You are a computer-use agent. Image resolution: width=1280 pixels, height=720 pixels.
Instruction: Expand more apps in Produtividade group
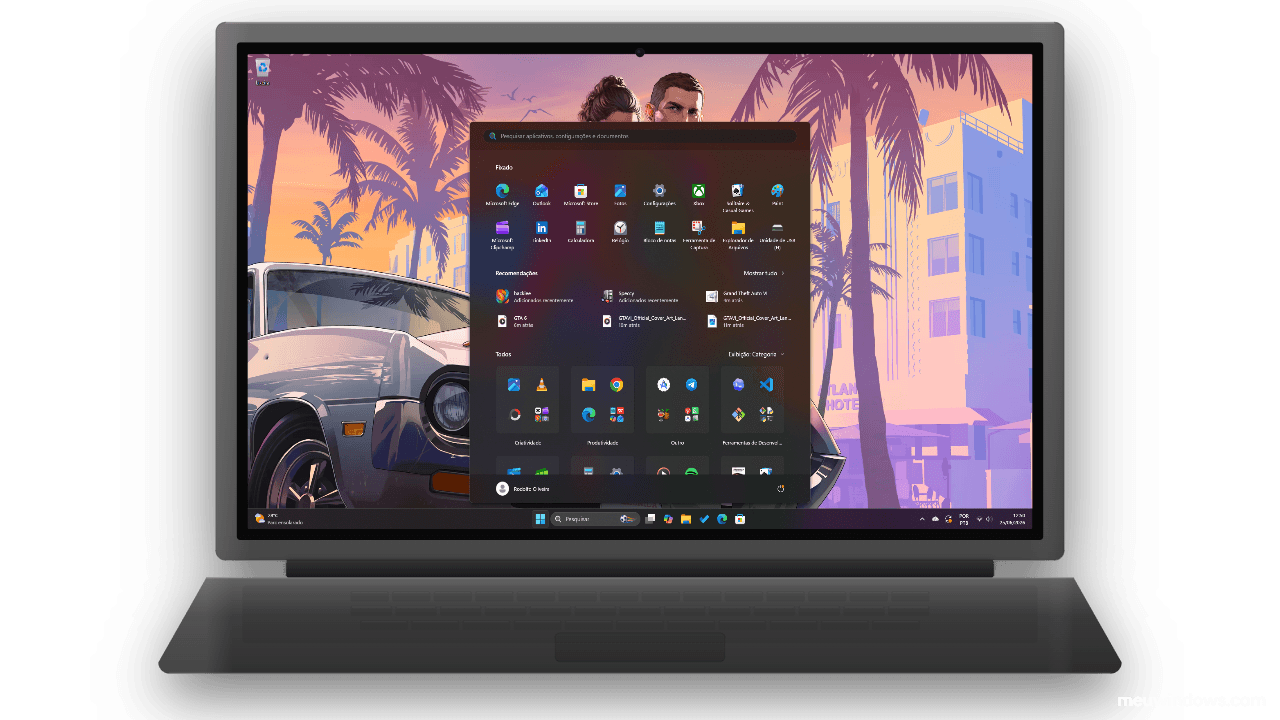[x=617, y=413]
